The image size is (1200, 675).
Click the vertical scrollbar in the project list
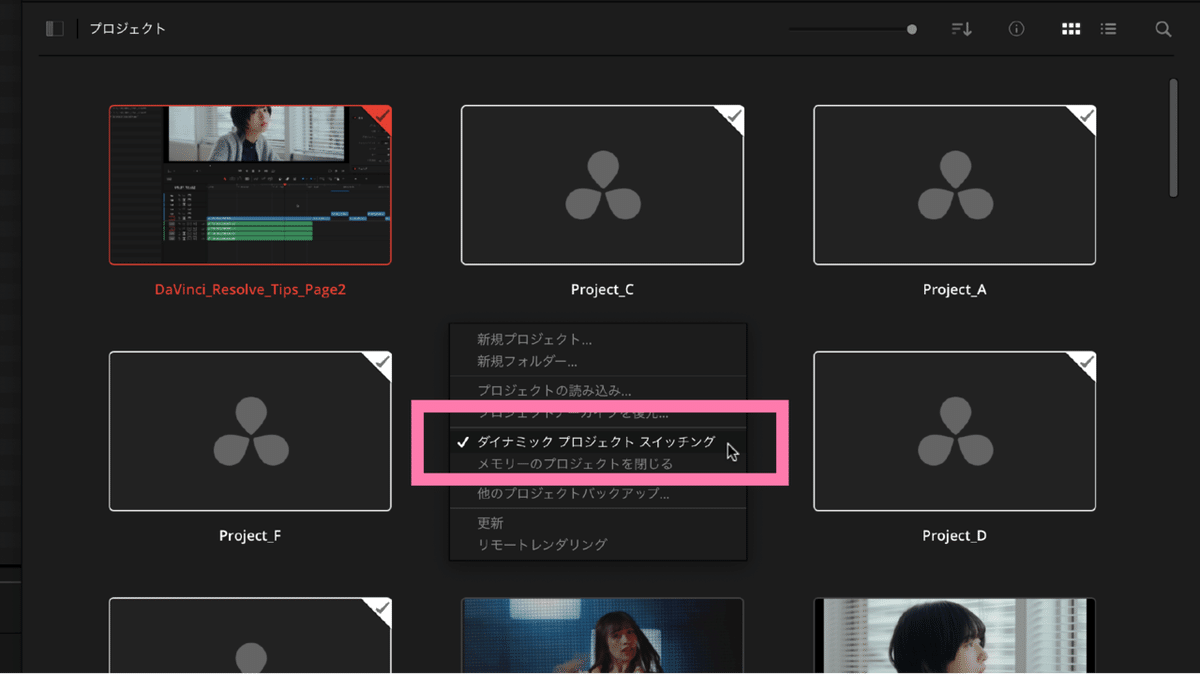point(1174,138)
